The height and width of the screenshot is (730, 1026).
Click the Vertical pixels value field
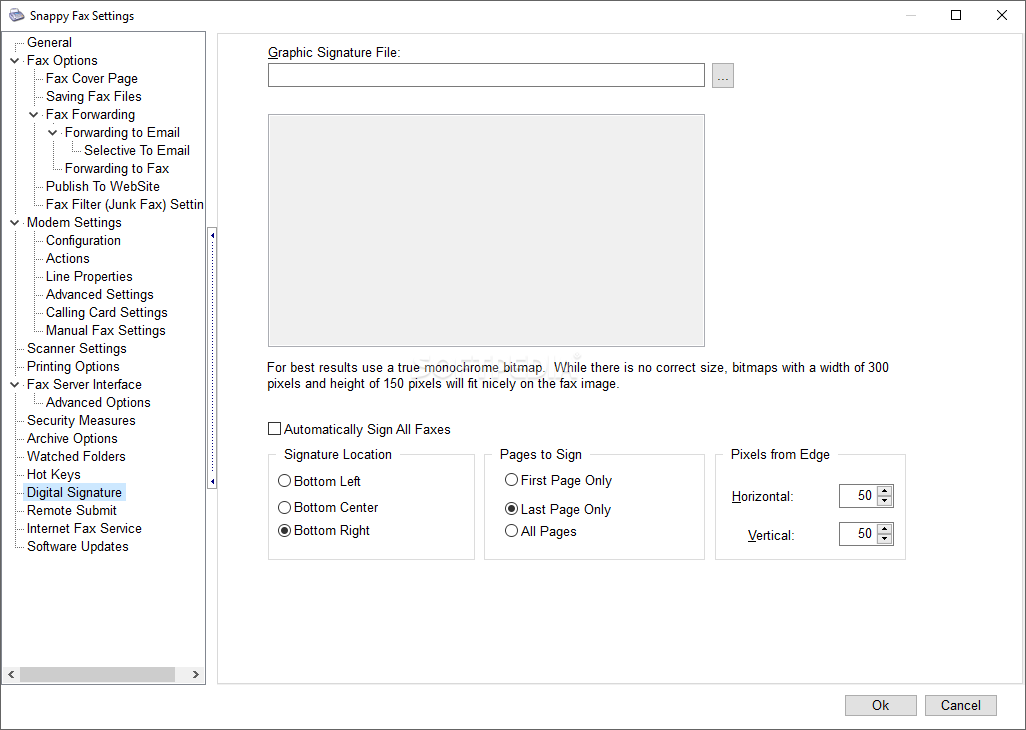[x=858, y=534]
